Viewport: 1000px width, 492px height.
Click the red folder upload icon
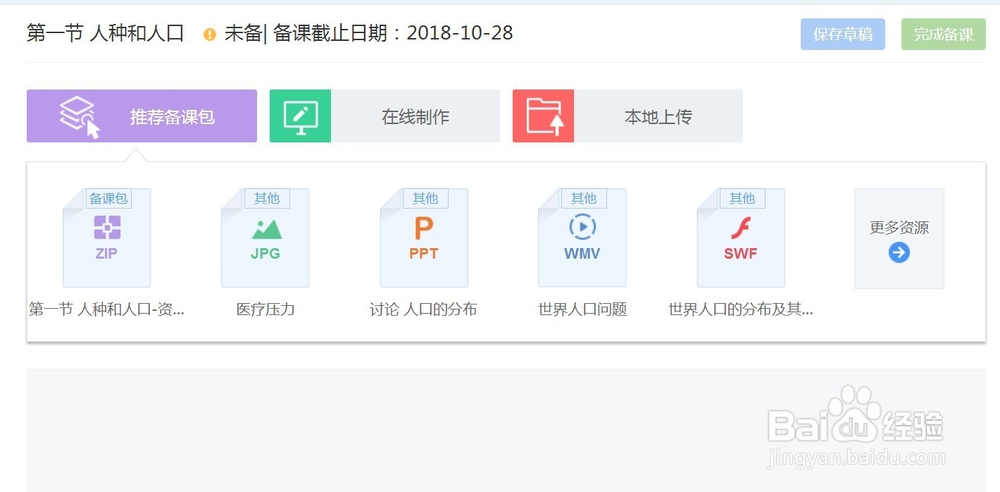[544, 116]
